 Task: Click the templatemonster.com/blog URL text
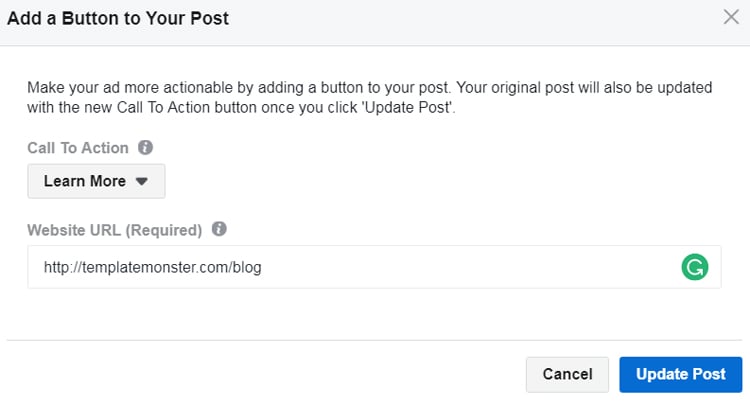pyautogui.click(x=152, y=267)
